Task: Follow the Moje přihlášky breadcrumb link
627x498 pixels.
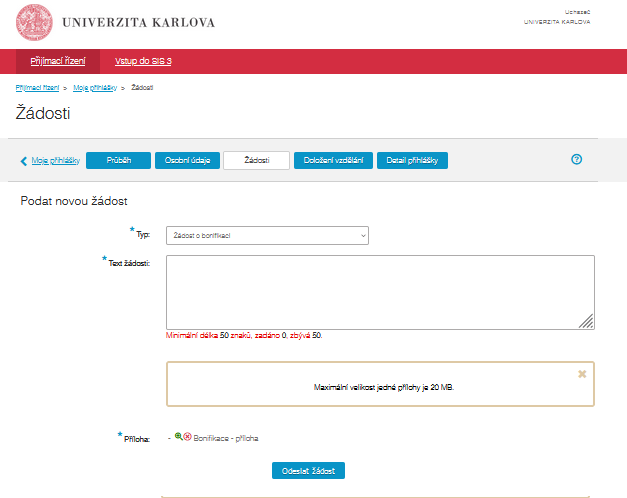Action: pos(95,88)
